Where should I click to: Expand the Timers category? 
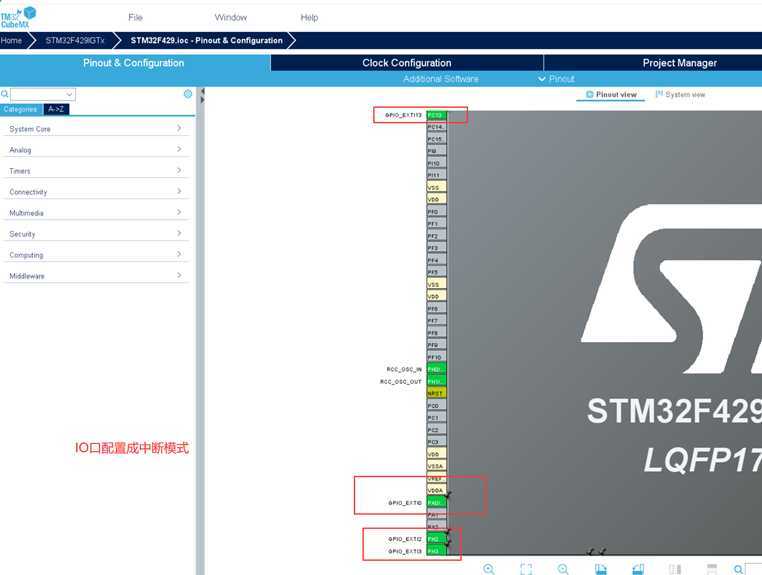tap(95, 171)
